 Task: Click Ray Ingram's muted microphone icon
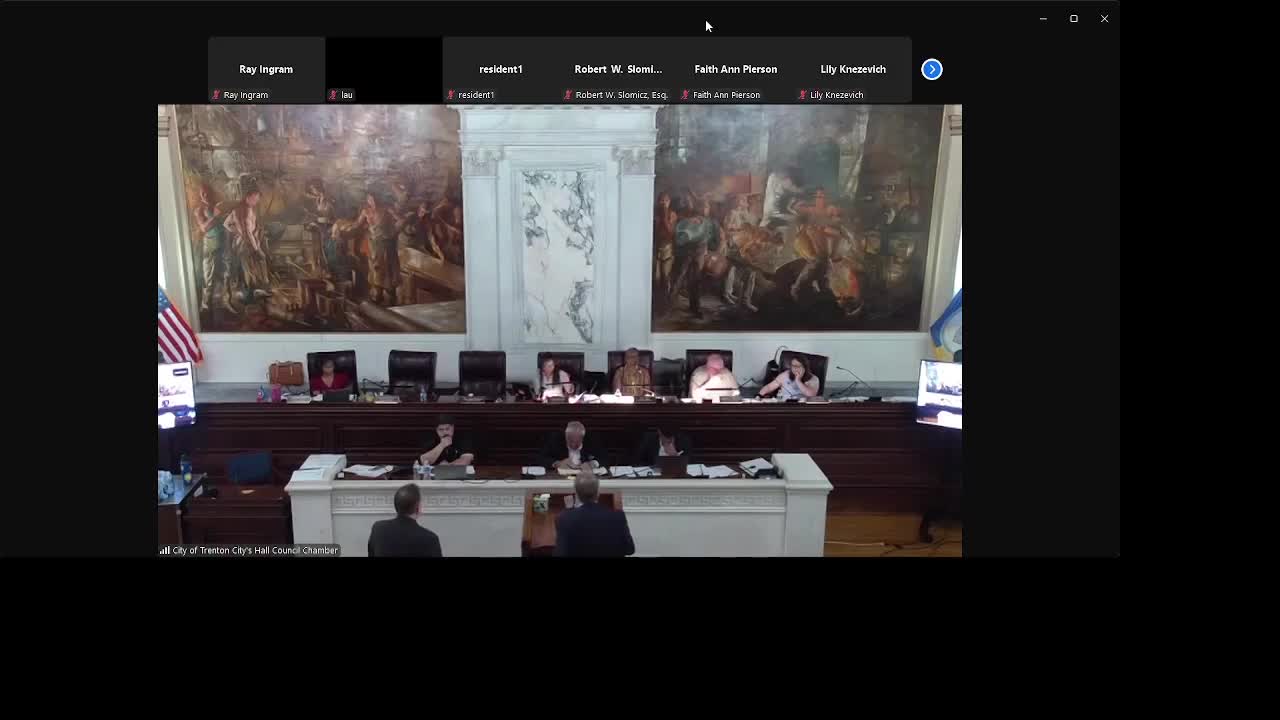point(216,95)
